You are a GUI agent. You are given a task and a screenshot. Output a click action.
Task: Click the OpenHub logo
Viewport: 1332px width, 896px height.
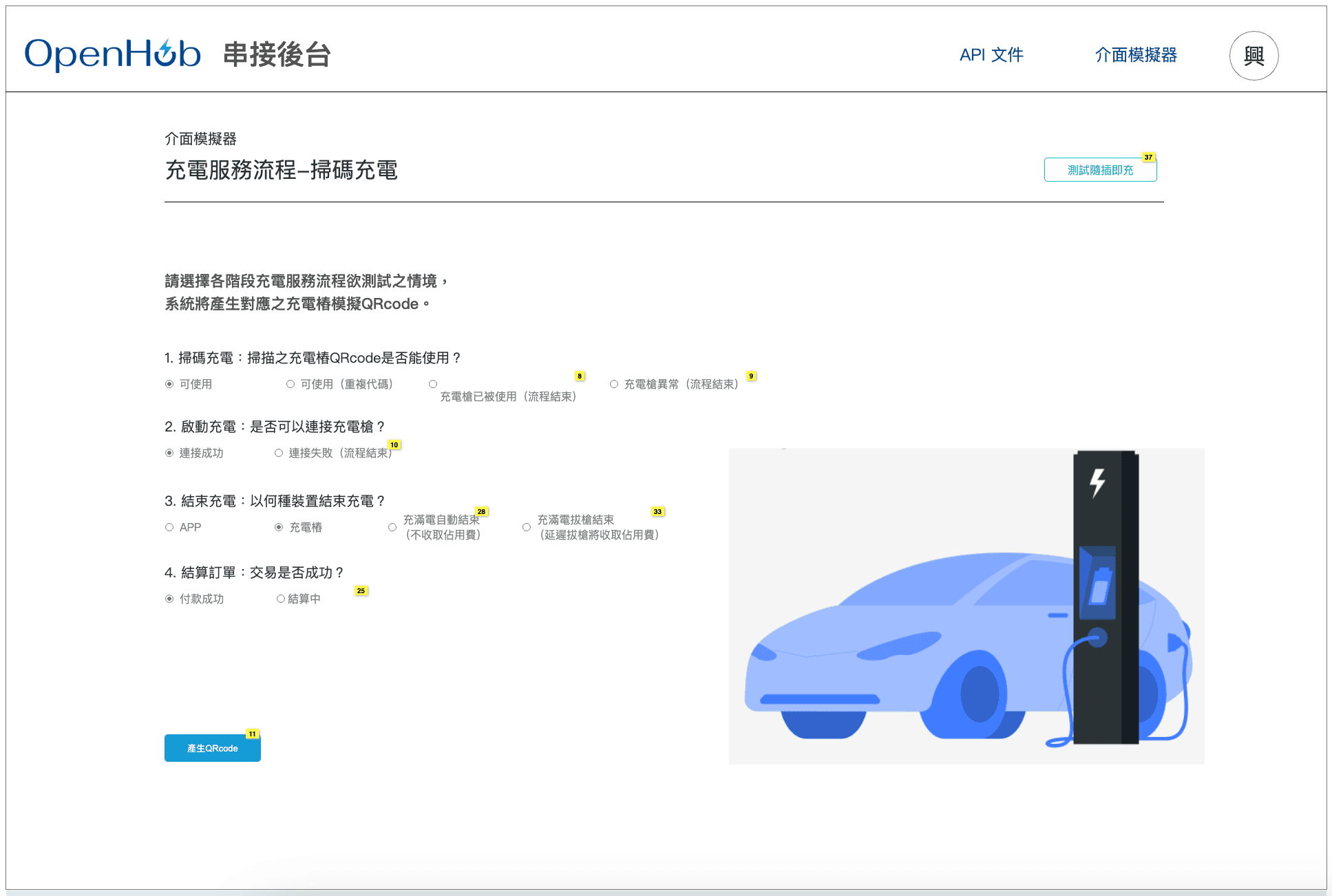pos(112,54)
